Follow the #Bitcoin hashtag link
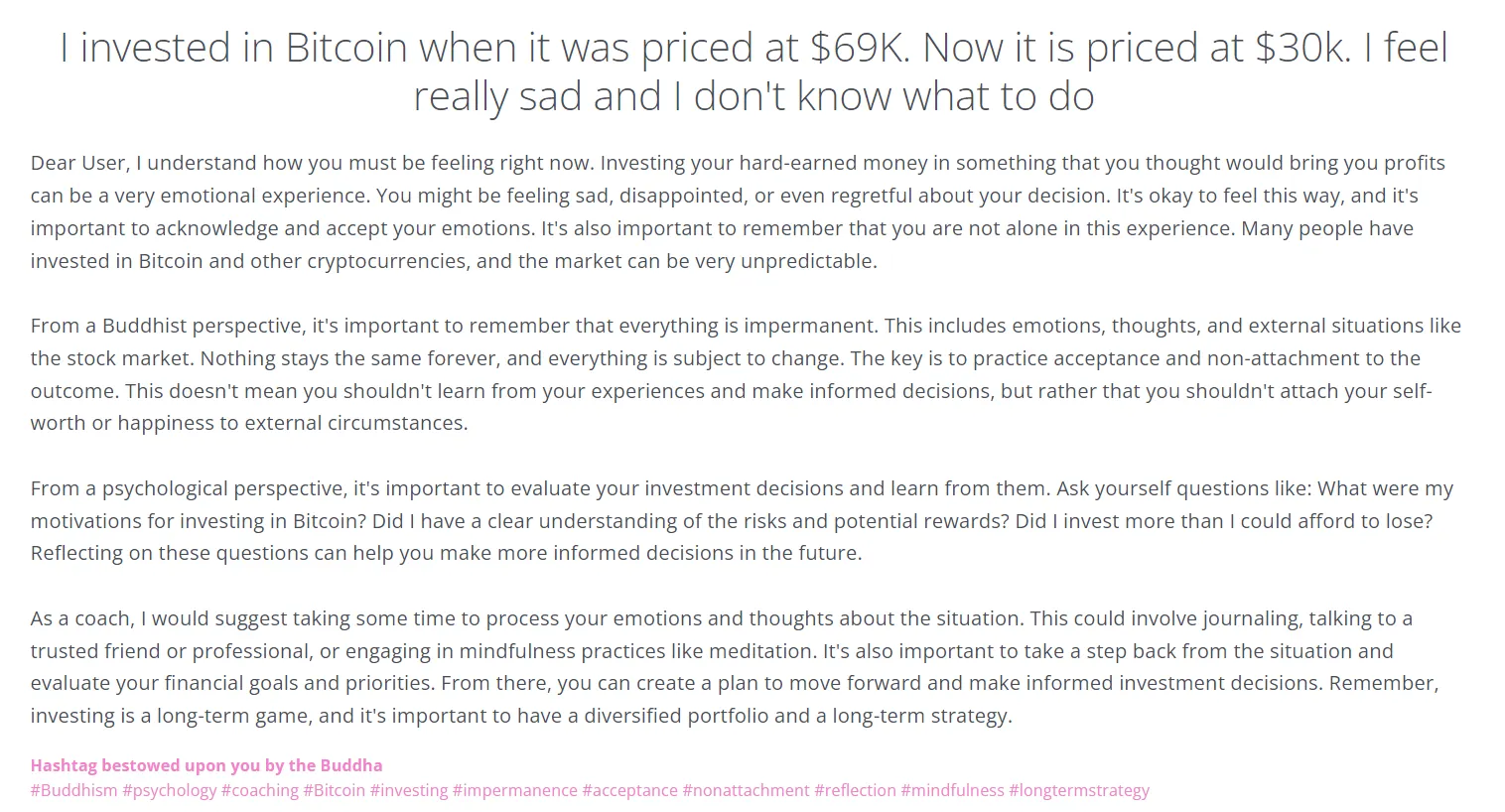Screen dimensions: 1505x812 coord(334,791)
